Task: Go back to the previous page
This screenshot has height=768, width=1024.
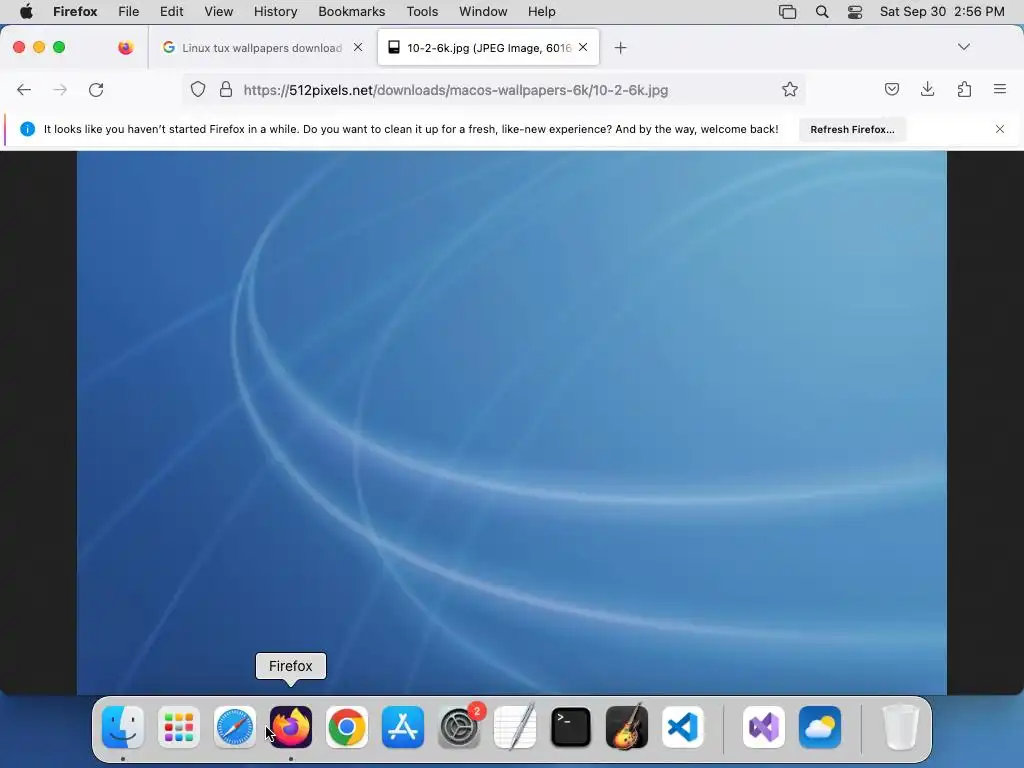Action: (24, 89)
